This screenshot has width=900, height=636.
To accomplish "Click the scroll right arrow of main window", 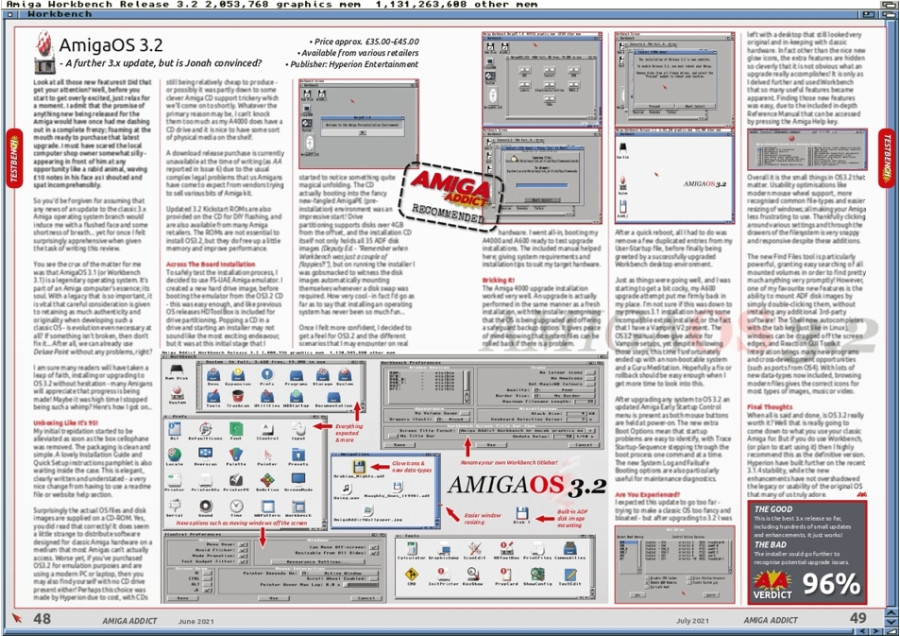I will (876, 631).
